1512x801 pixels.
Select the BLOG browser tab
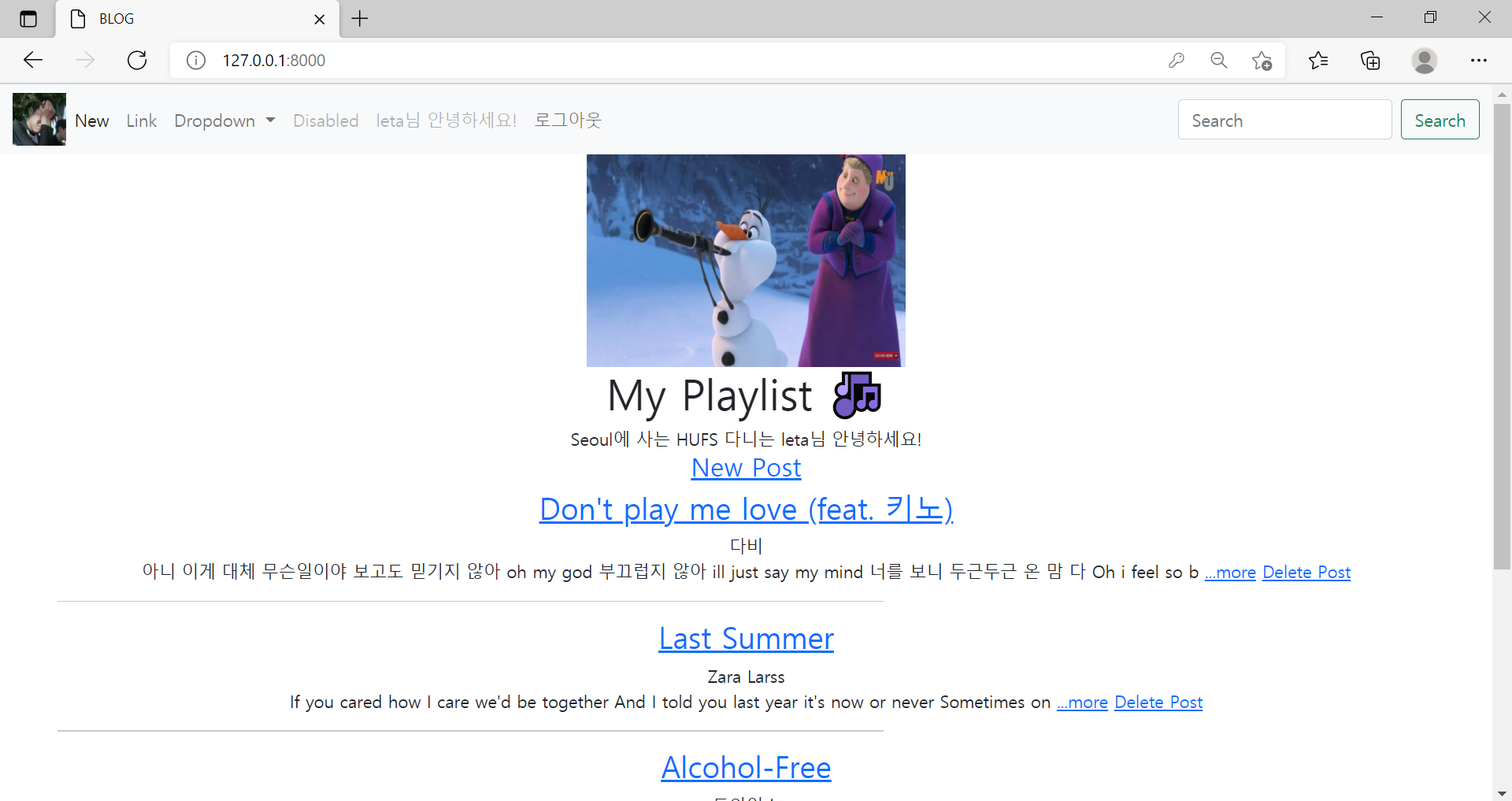point(197,19)
